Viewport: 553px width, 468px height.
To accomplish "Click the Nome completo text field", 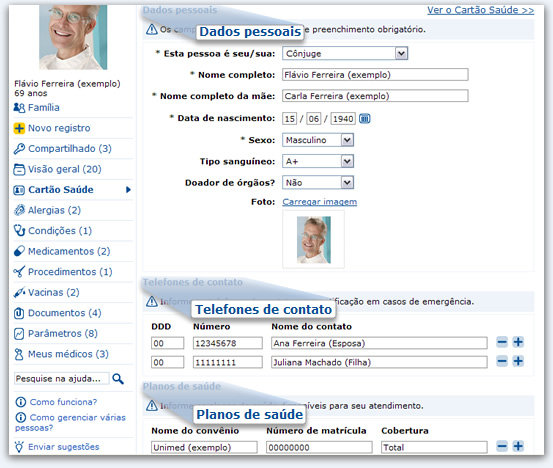I will [x=375, y=75].
